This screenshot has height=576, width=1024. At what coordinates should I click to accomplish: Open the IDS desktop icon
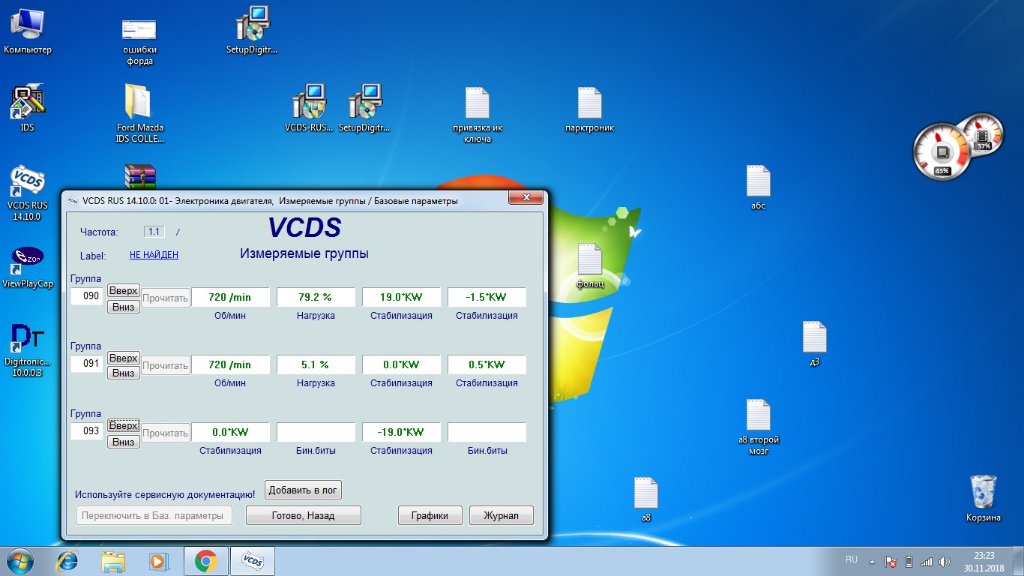27,103
